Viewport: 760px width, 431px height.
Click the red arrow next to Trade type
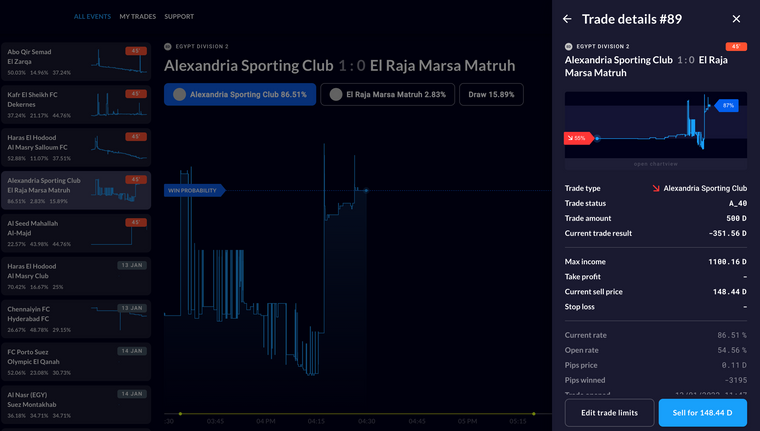click(655, 188)
